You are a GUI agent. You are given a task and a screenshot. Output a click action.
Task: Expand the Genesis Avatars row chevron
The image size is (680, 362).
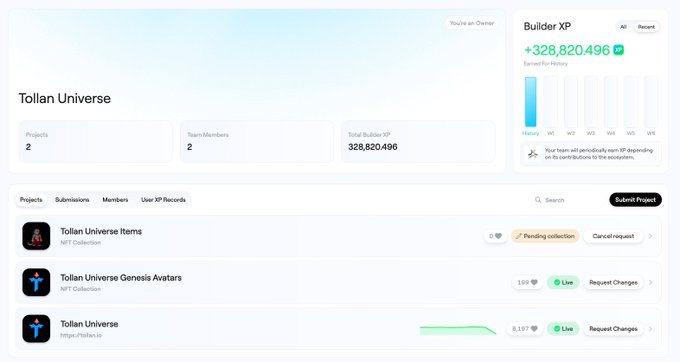651,282
